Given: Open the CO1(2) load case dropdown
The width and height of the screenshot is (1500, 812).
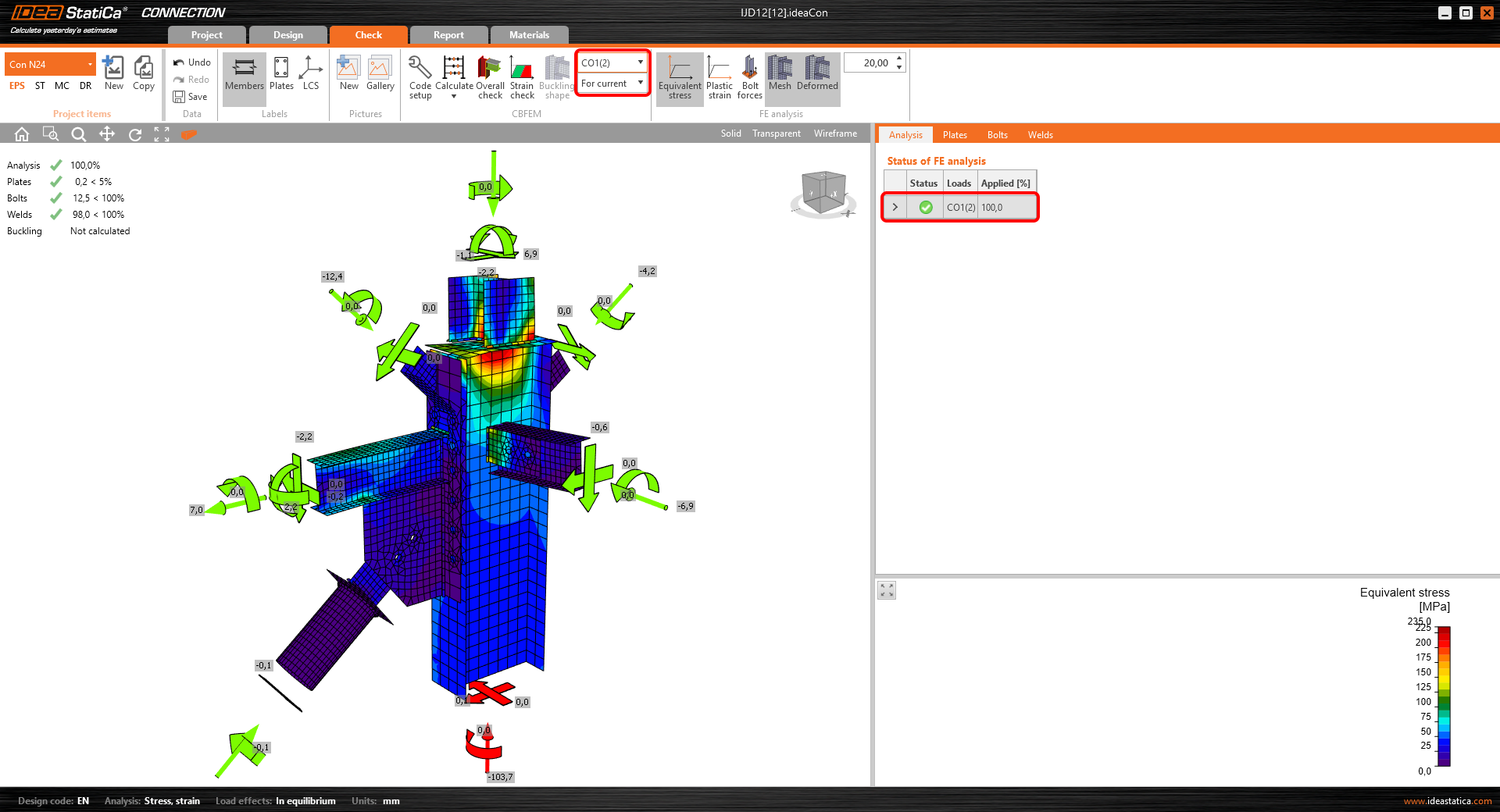Looking at the screenshot, I should (x=612, y=62).
